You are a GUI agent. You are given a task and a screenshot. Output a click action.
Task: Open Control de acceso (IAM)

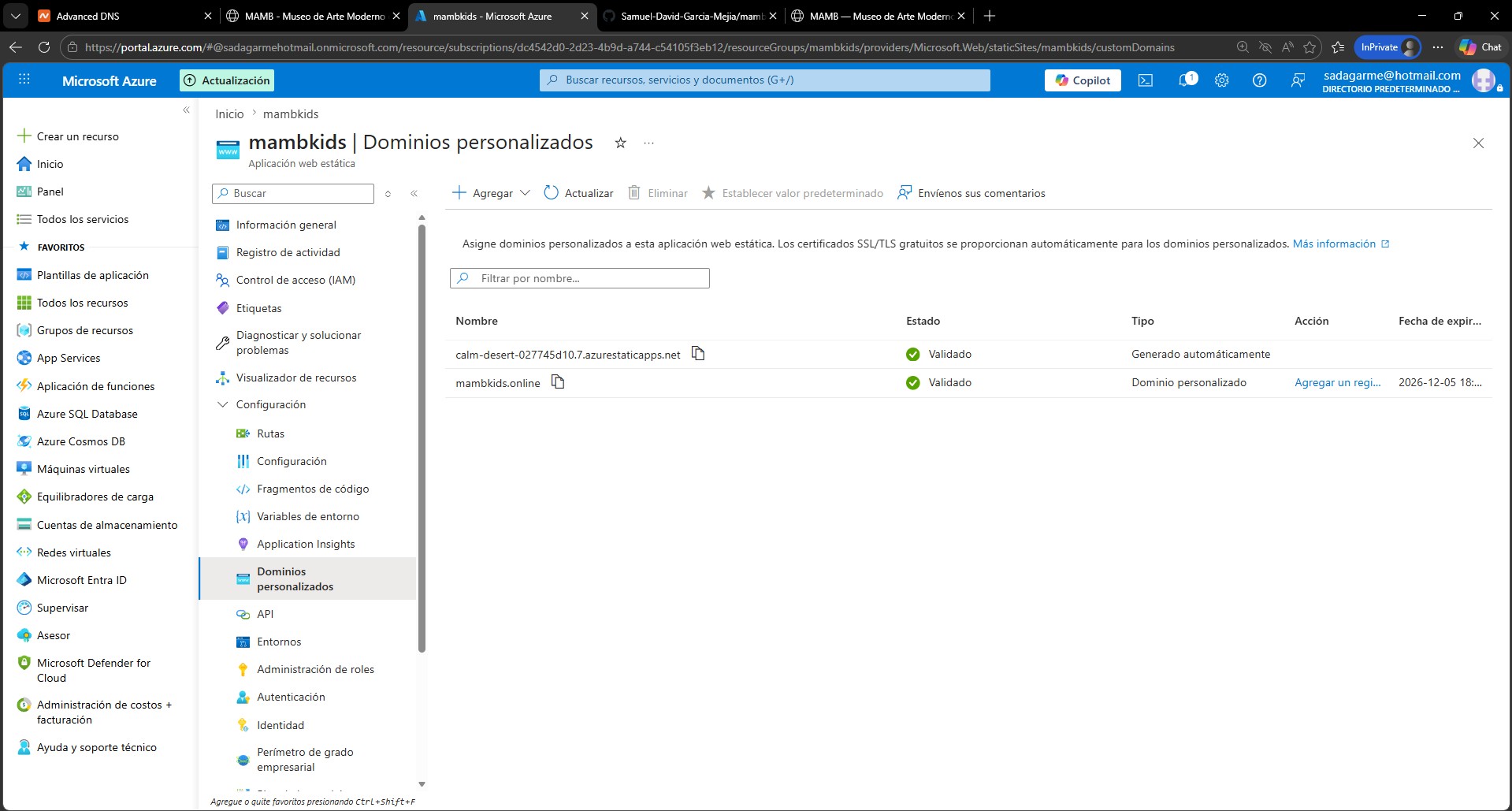click(295, 280)
